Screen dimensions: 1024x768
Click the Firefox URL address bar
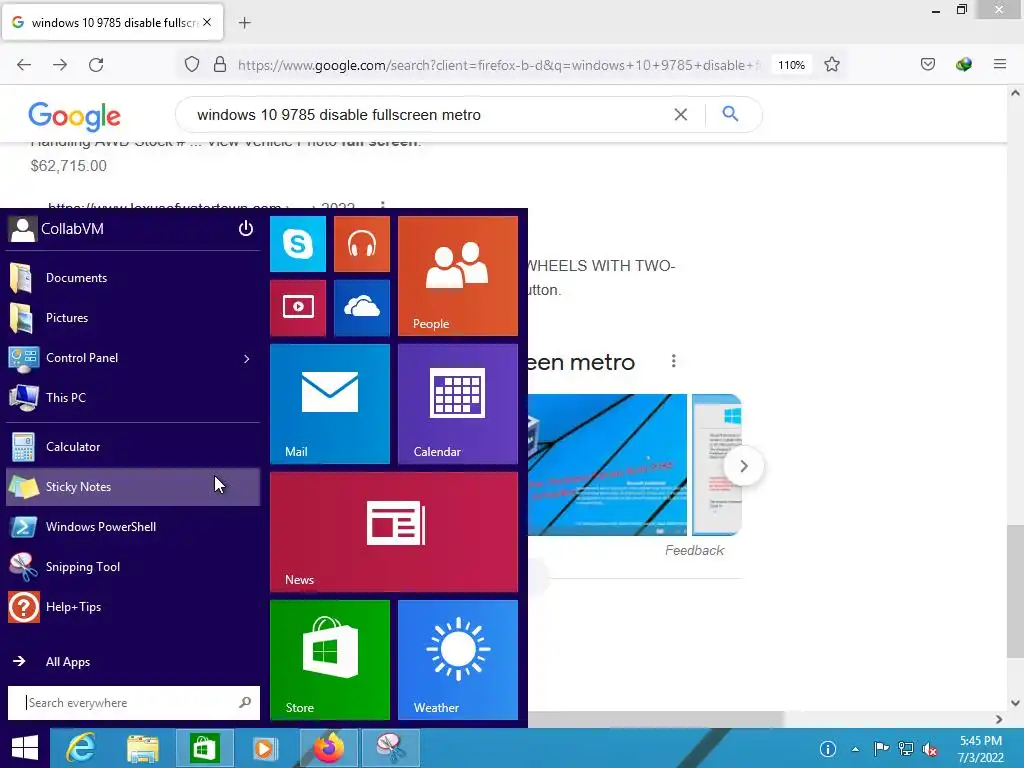point(499,65)
